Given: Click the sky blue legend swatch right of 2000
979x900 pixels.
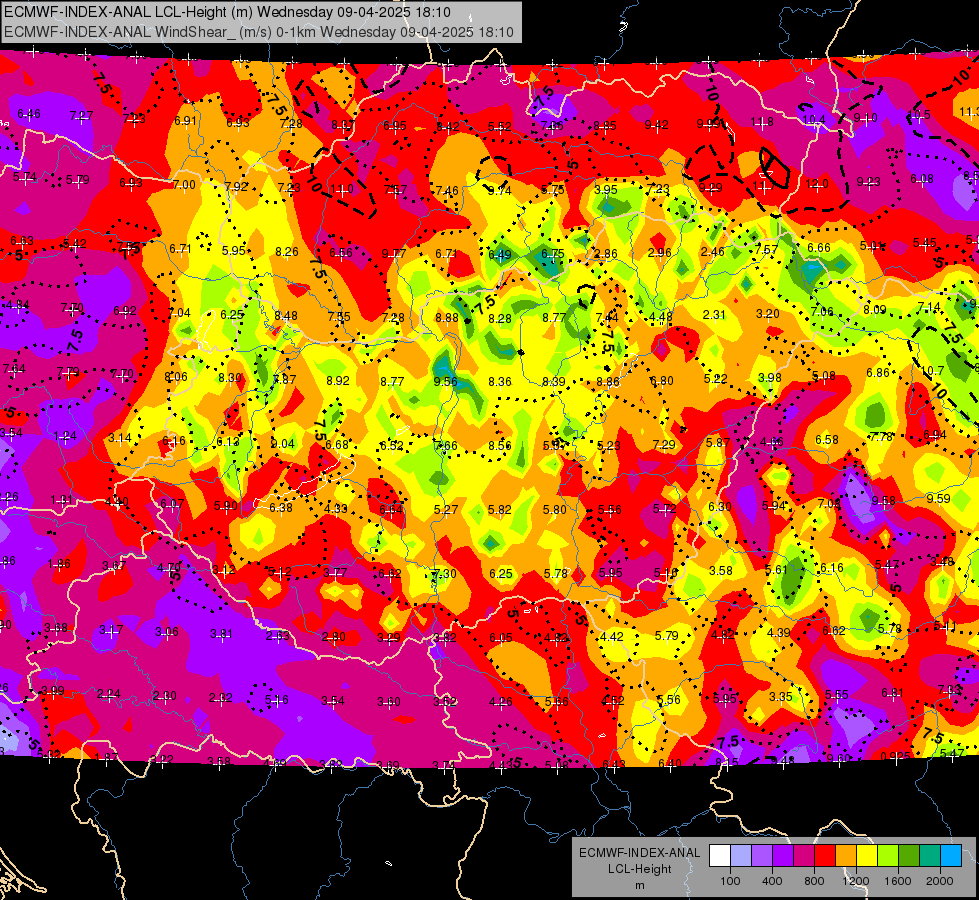Looking at the screenshot, I should tap(951, 855).
